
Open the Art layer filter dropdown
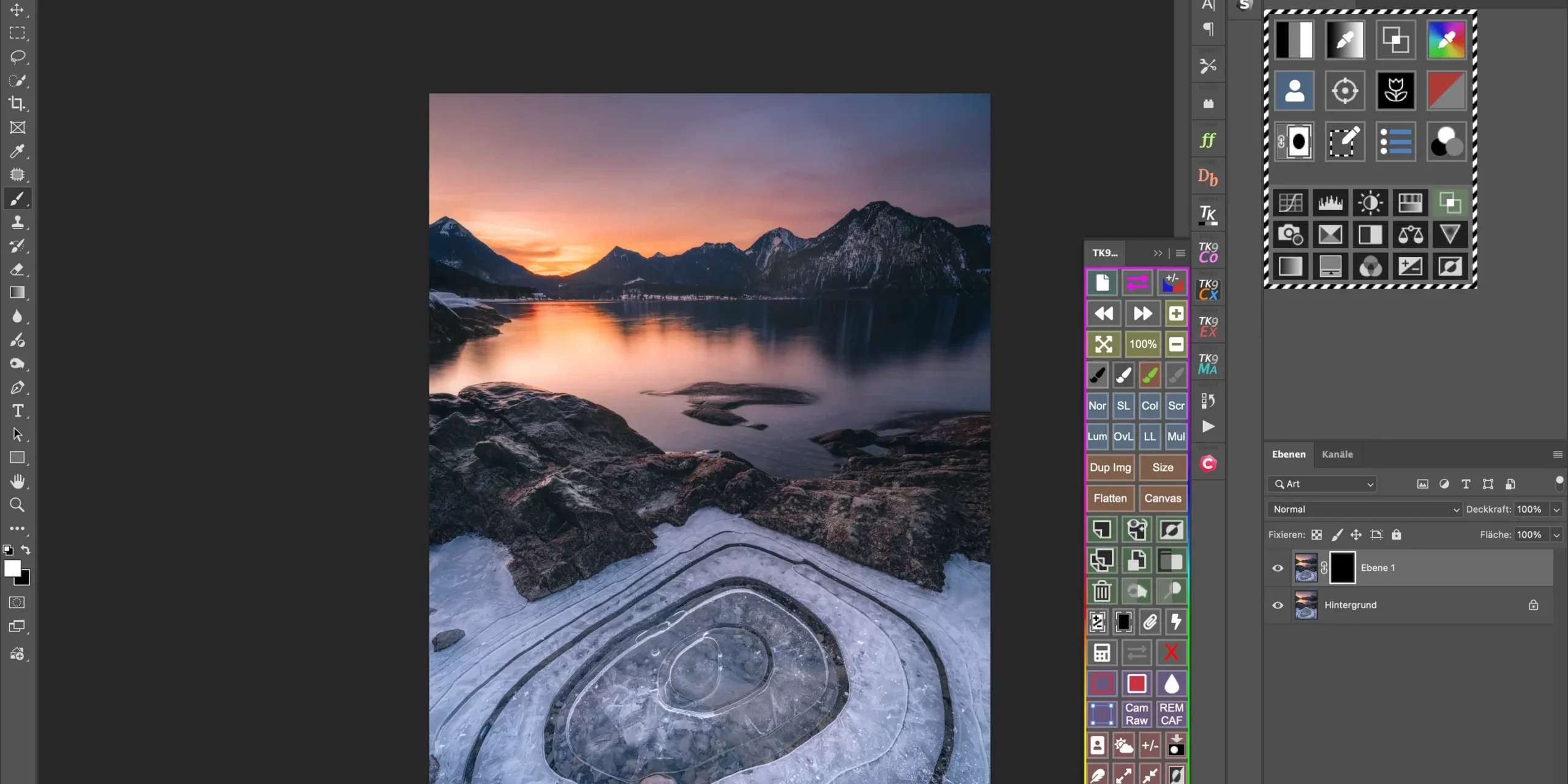1323,484
